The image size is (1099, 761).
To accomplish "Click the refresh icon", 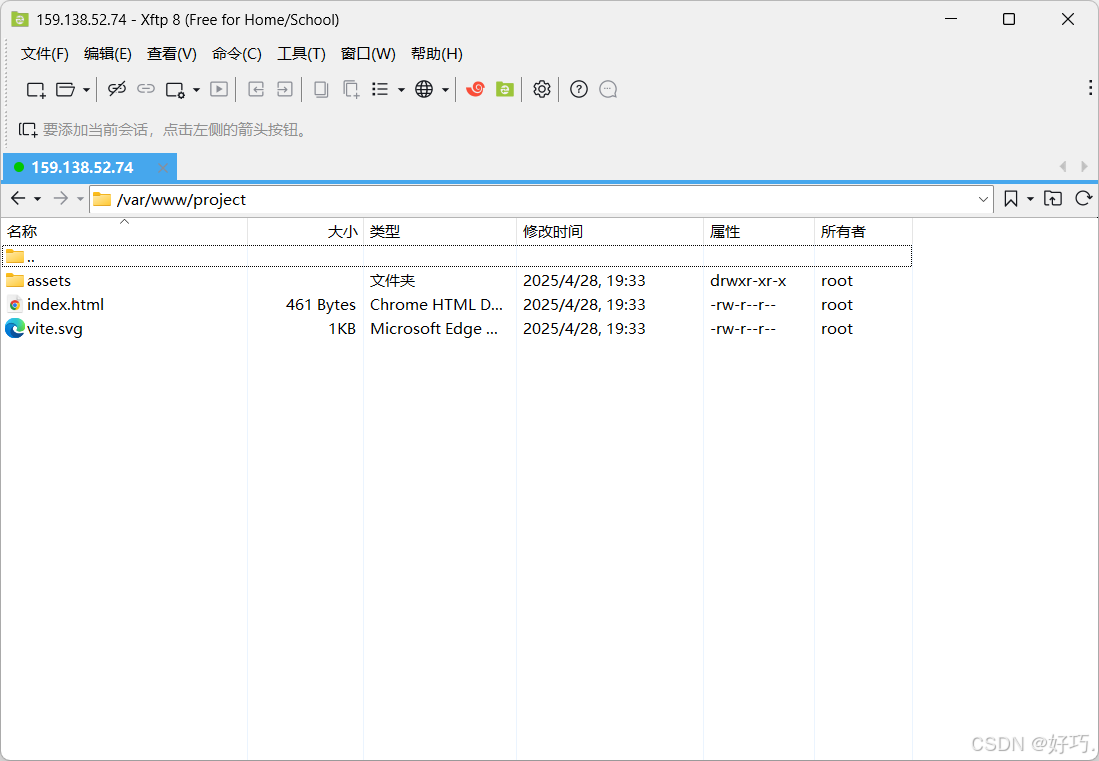I will (x=1084, y=198).
